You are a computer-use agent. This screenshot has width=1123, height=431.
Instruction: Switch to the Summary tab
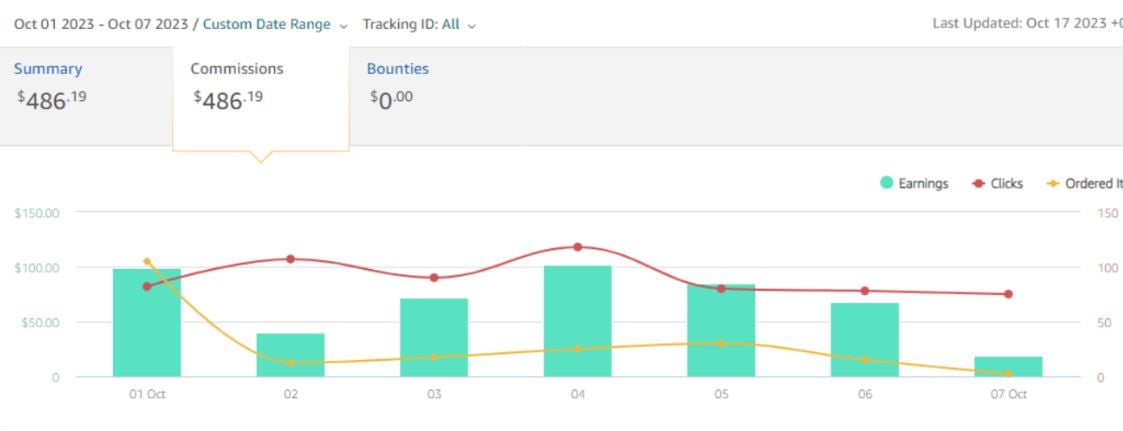point(48,69)
